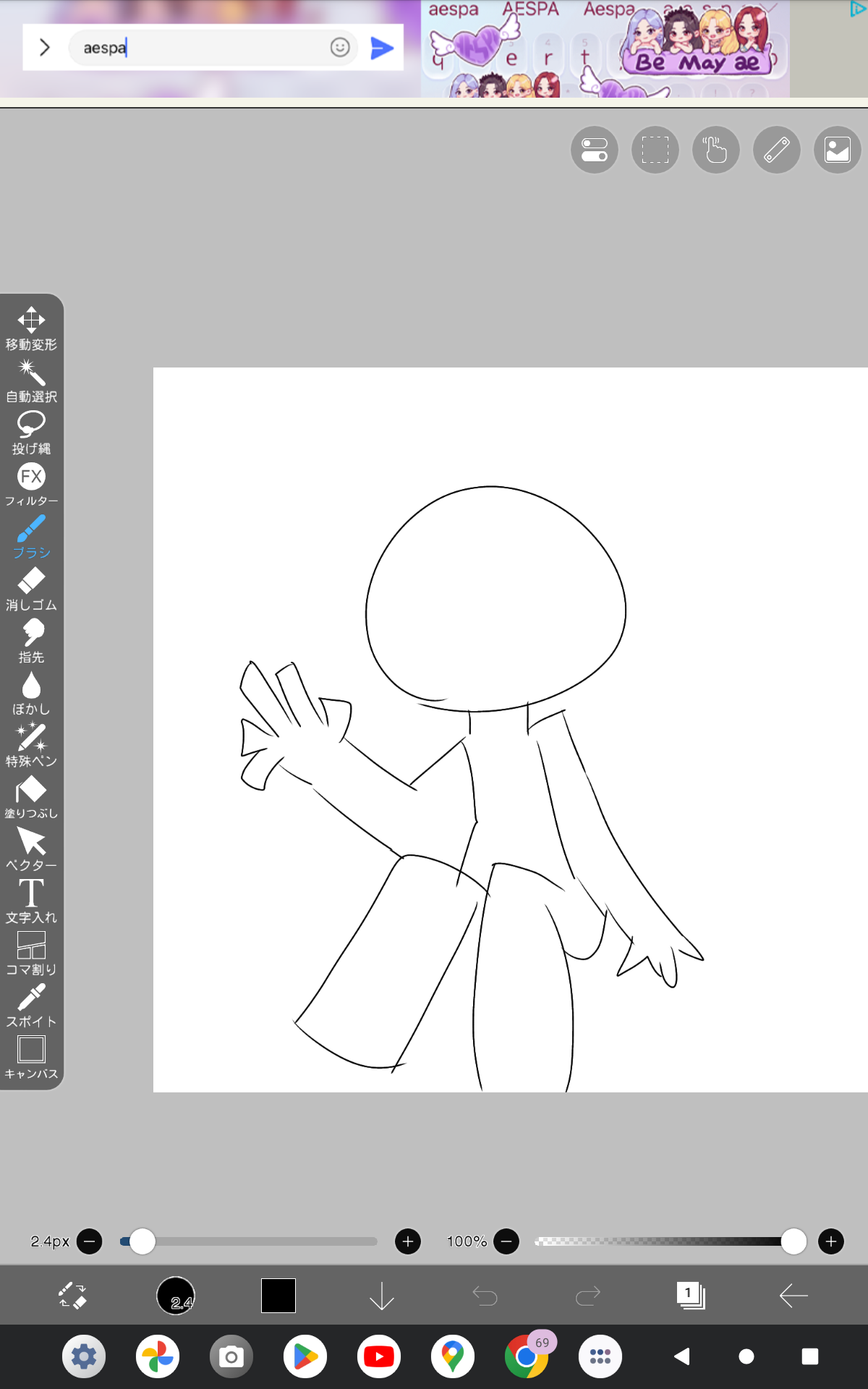This screenshot has width=868, height=1389.
Task: Select the Magic Wand tool (自動選択)
Action: click(x=31, y=381)
